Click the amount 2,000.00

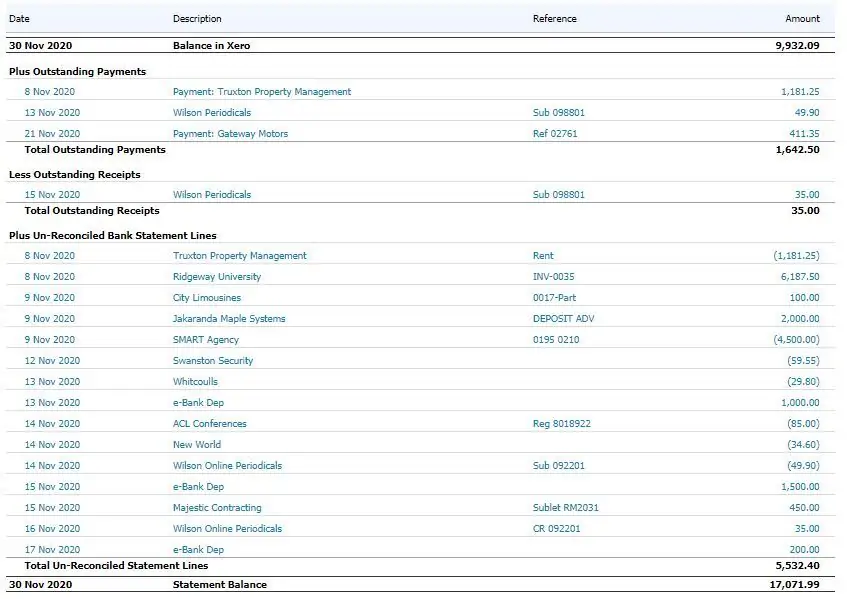(x=800, y=319)
